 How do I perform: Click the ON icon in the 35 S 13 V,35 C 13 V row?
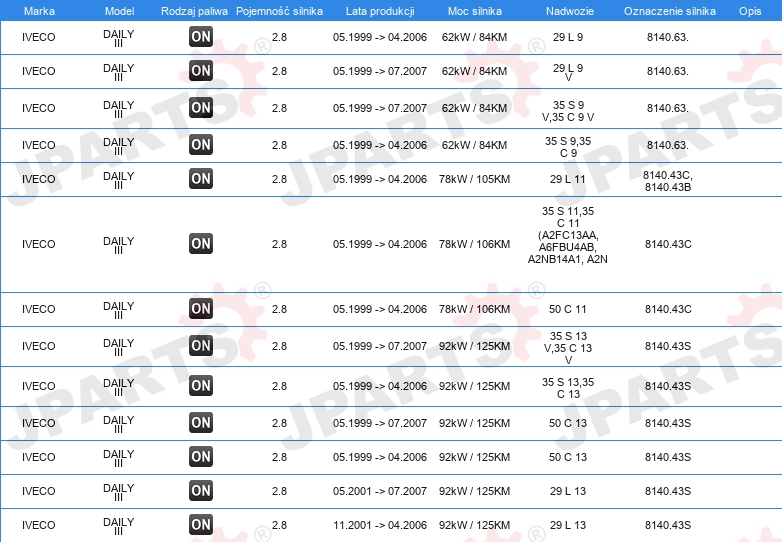tap(201, 346)
